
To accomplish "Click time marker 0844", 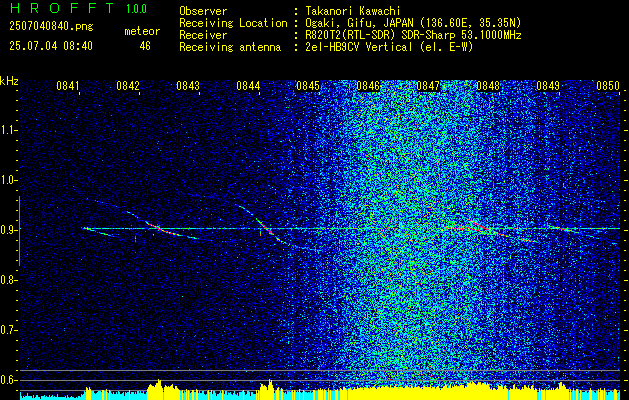I will 248,86.
